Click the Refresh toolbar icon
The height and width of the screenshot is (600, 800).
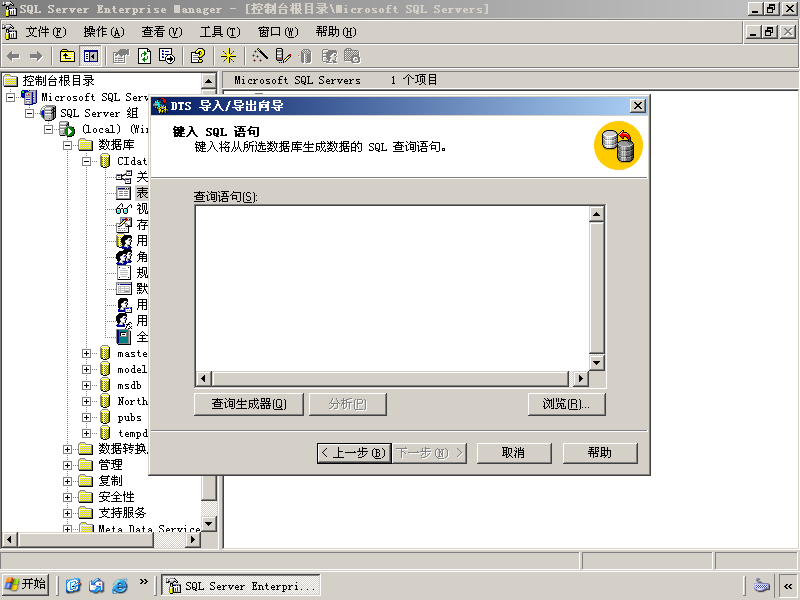[144, 56]
